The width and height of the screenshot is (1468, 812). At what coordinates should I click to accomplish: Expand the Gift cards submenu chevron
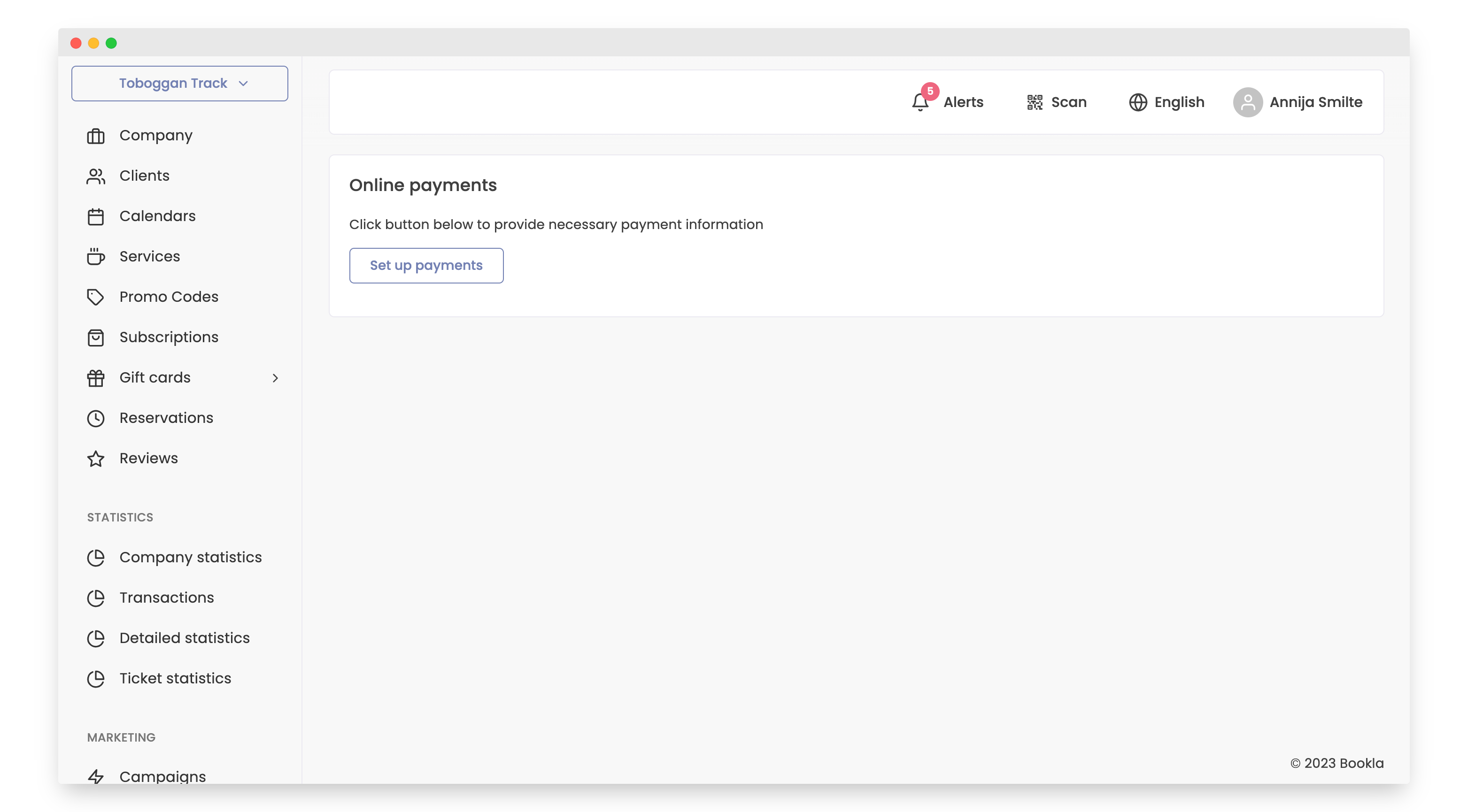click(x=275, y=378)
